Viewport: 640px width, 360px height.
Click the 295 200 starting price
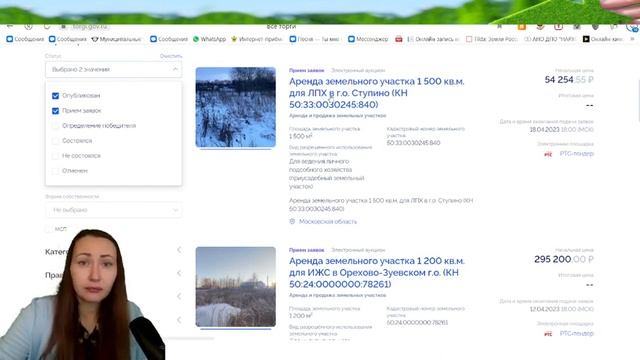coord(564,259)
